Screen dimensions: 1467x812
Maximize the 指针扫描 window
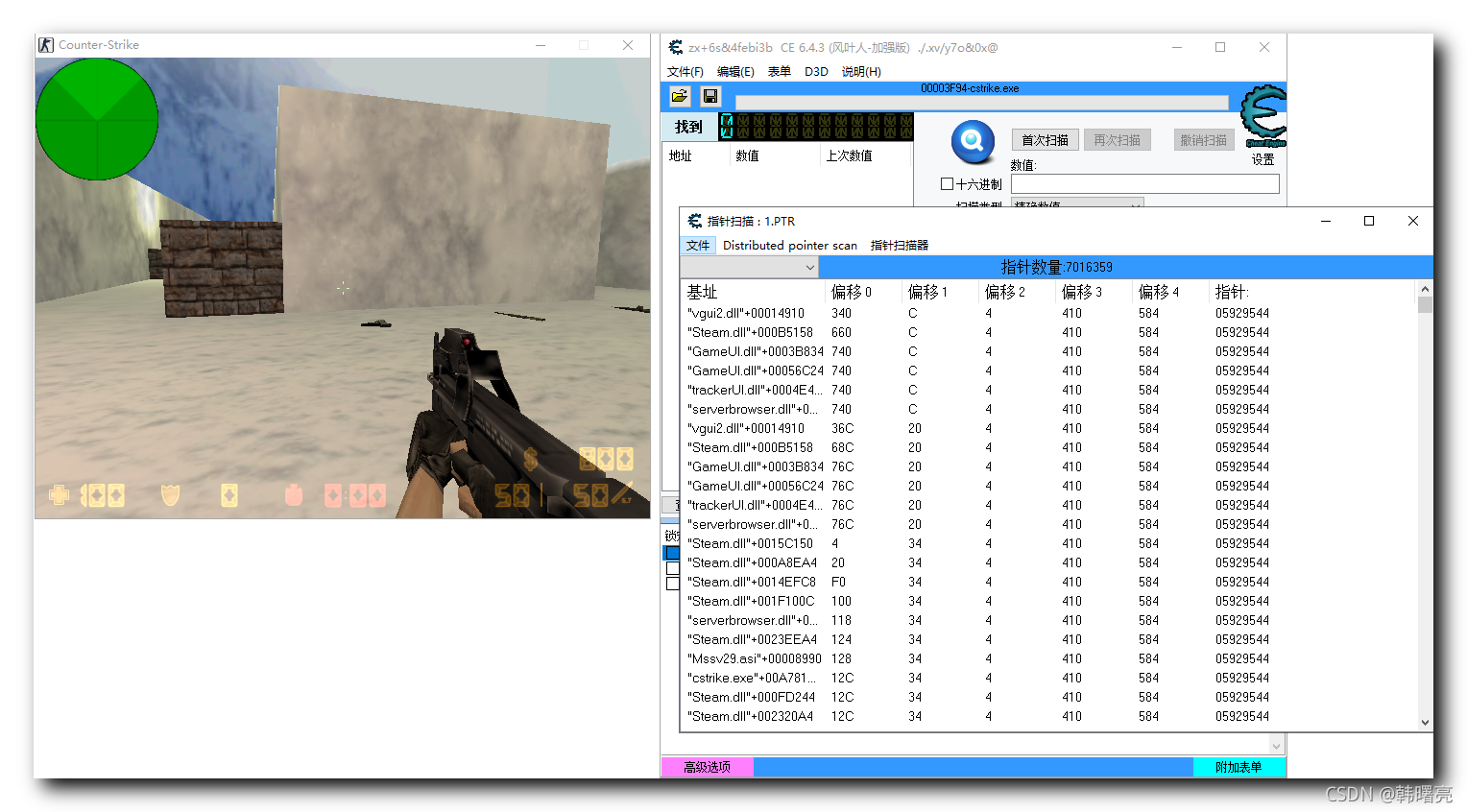coord(1369,221)
